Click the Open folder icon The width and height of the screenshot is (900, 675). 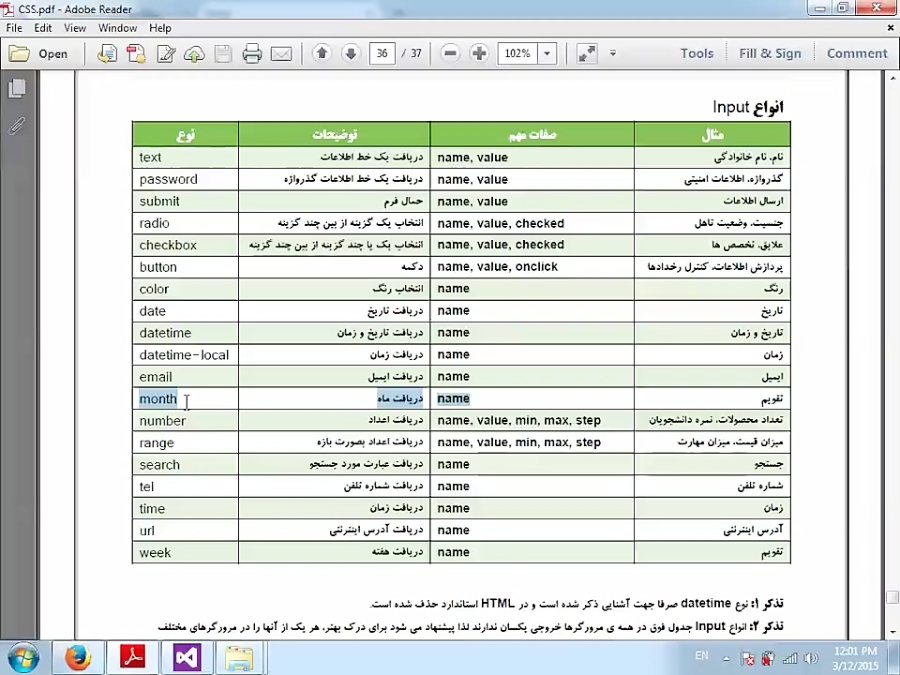click(x=19, y=54)
